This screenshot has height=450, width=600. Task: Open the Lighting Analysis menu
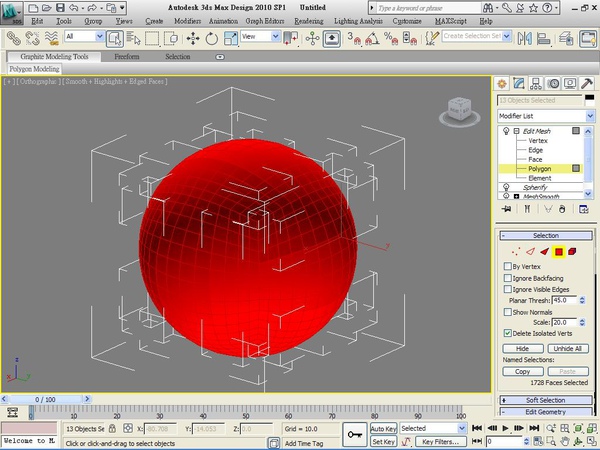[358, 21]
